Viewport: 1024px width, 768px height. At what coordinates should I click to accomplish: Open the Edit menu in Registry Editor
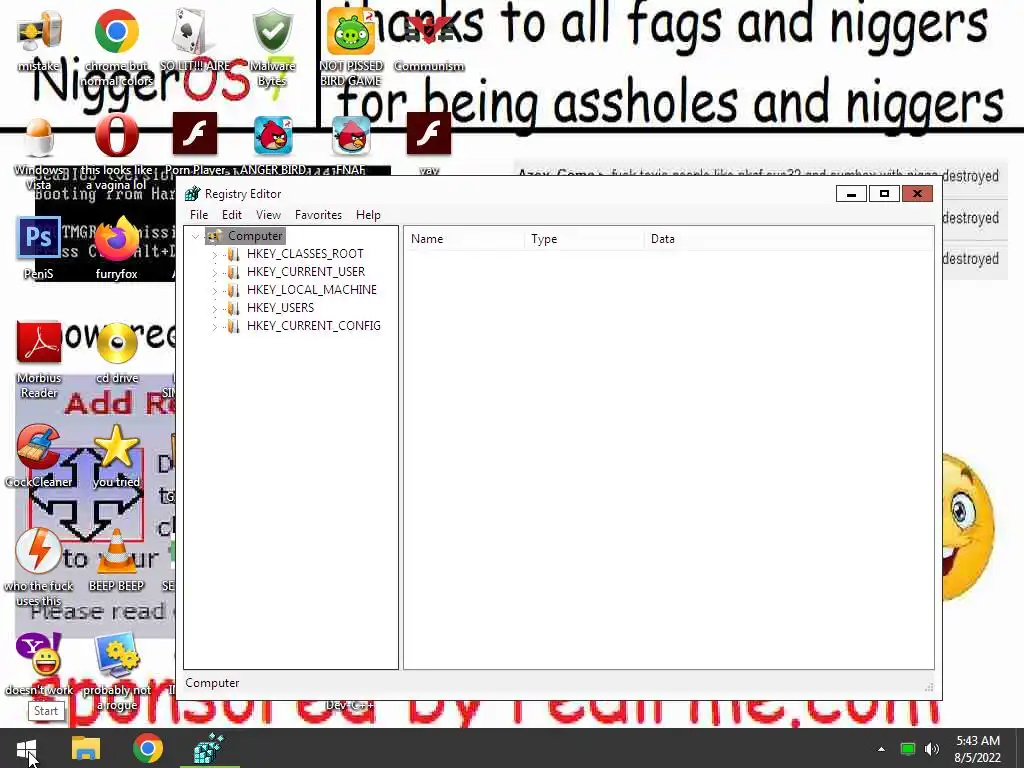pos(232,215)
